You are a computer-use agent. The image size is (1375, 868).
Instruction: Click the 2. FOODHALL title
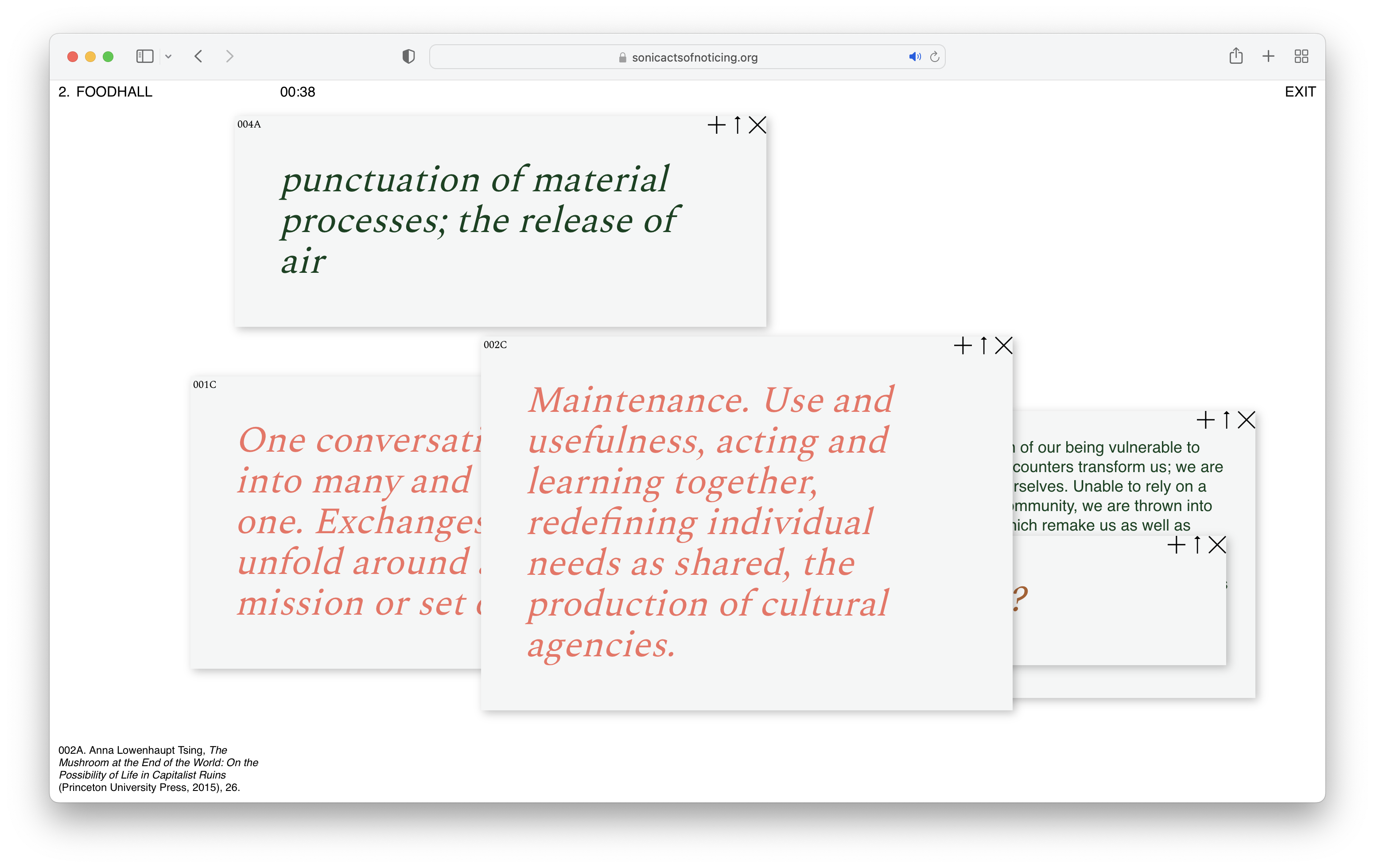(x=105, y=92)
